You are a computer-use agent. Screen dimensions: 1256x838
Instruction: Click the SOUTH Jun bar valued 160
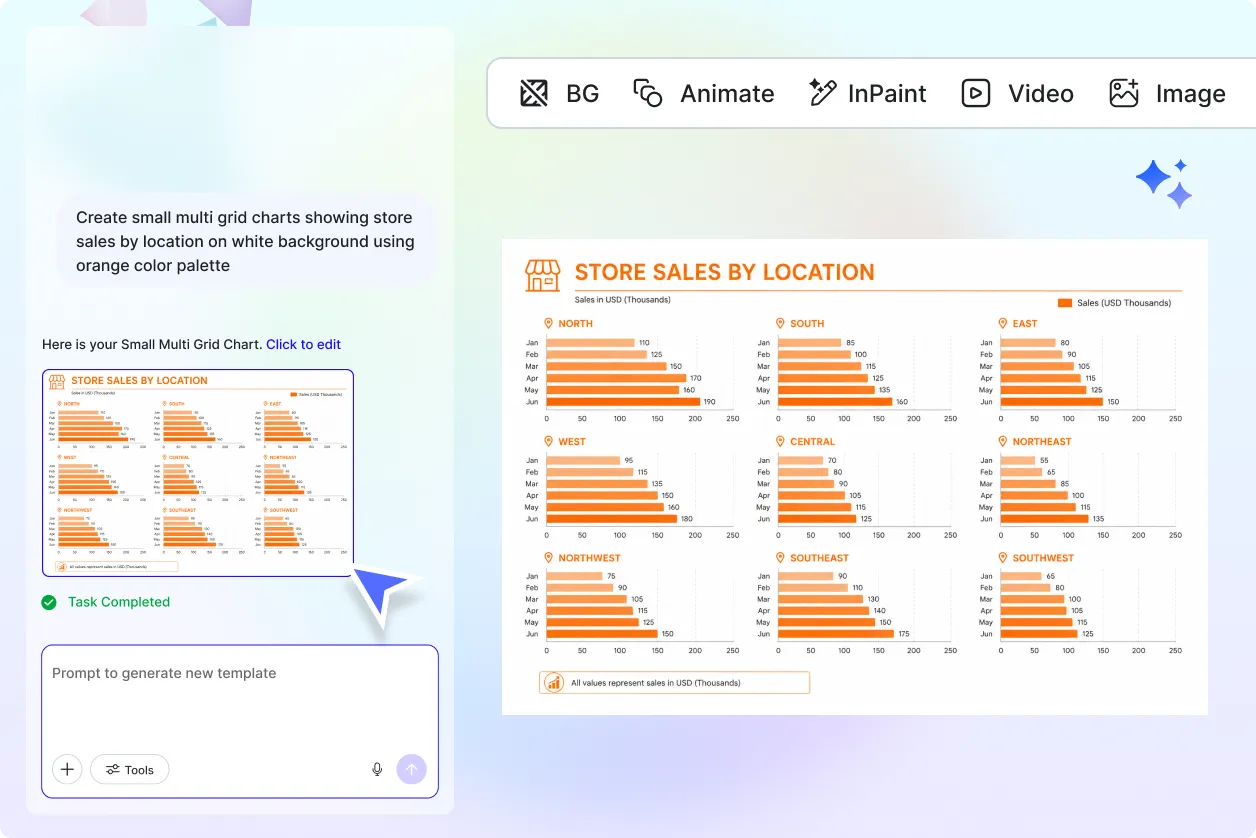click(834, 402)
